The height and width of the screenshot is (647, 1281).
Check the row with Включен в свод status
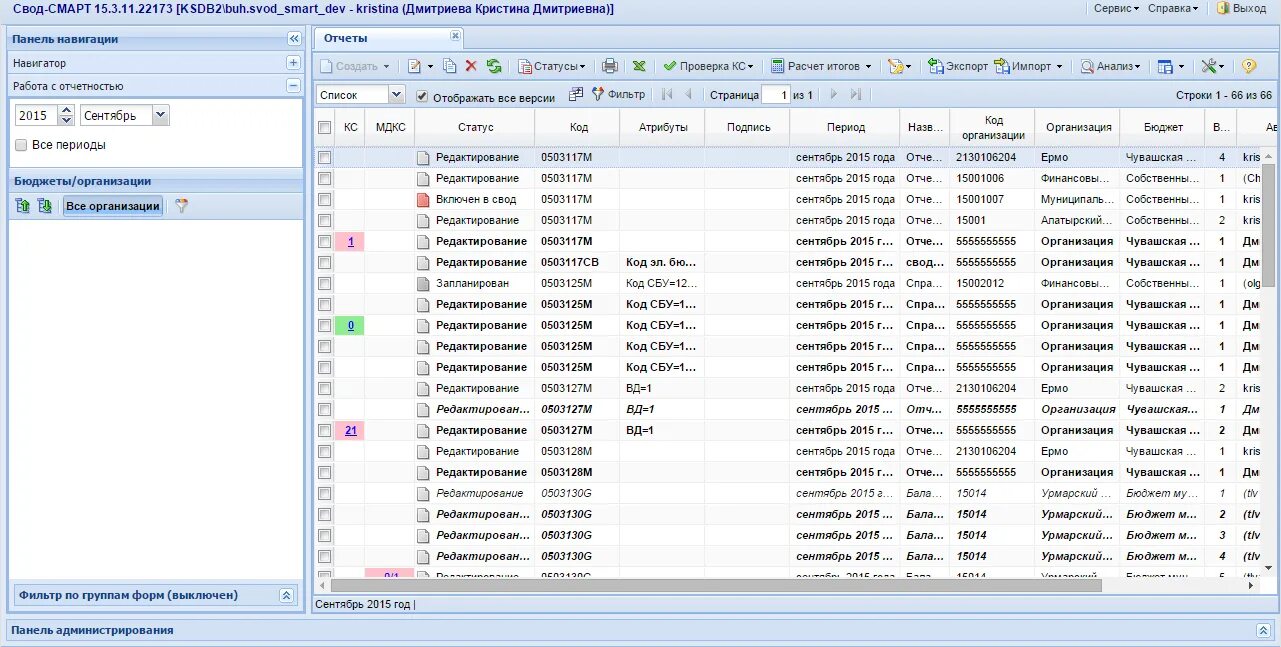pos(324,199)
